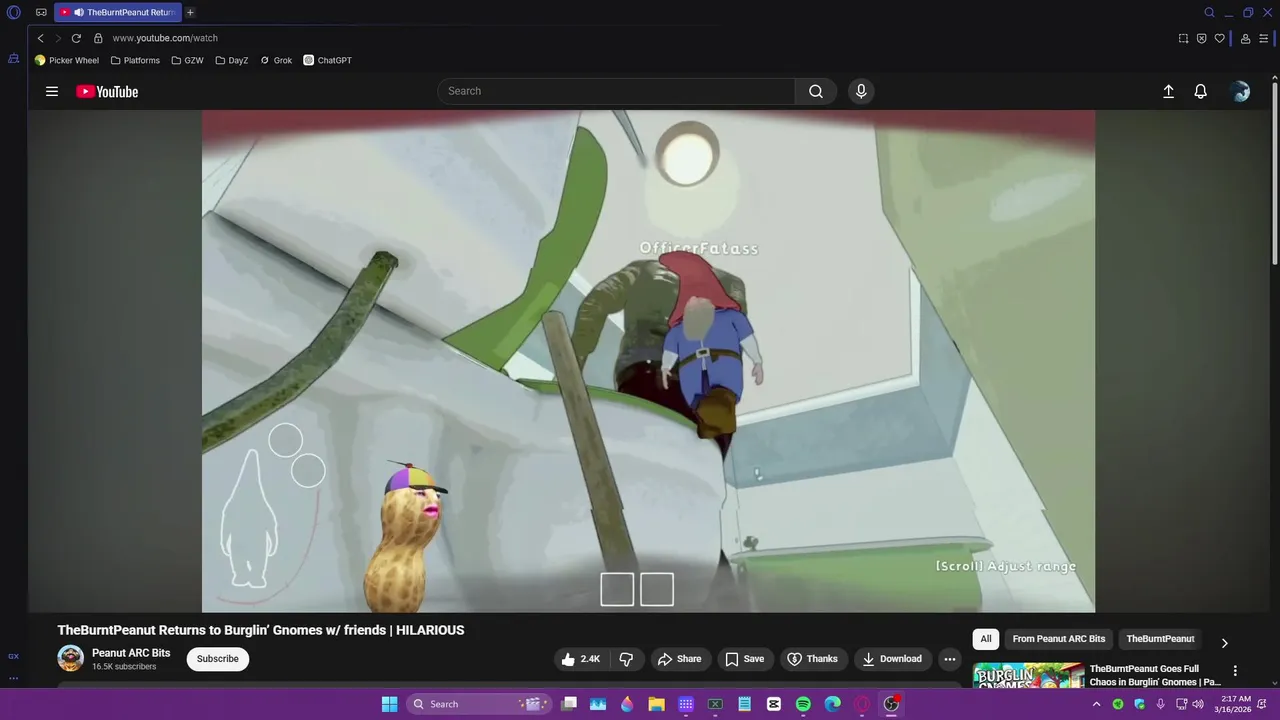Open the video title text
Image resolution: width=1280 pixels, height=720 pixels.
[x=261, y=630]
